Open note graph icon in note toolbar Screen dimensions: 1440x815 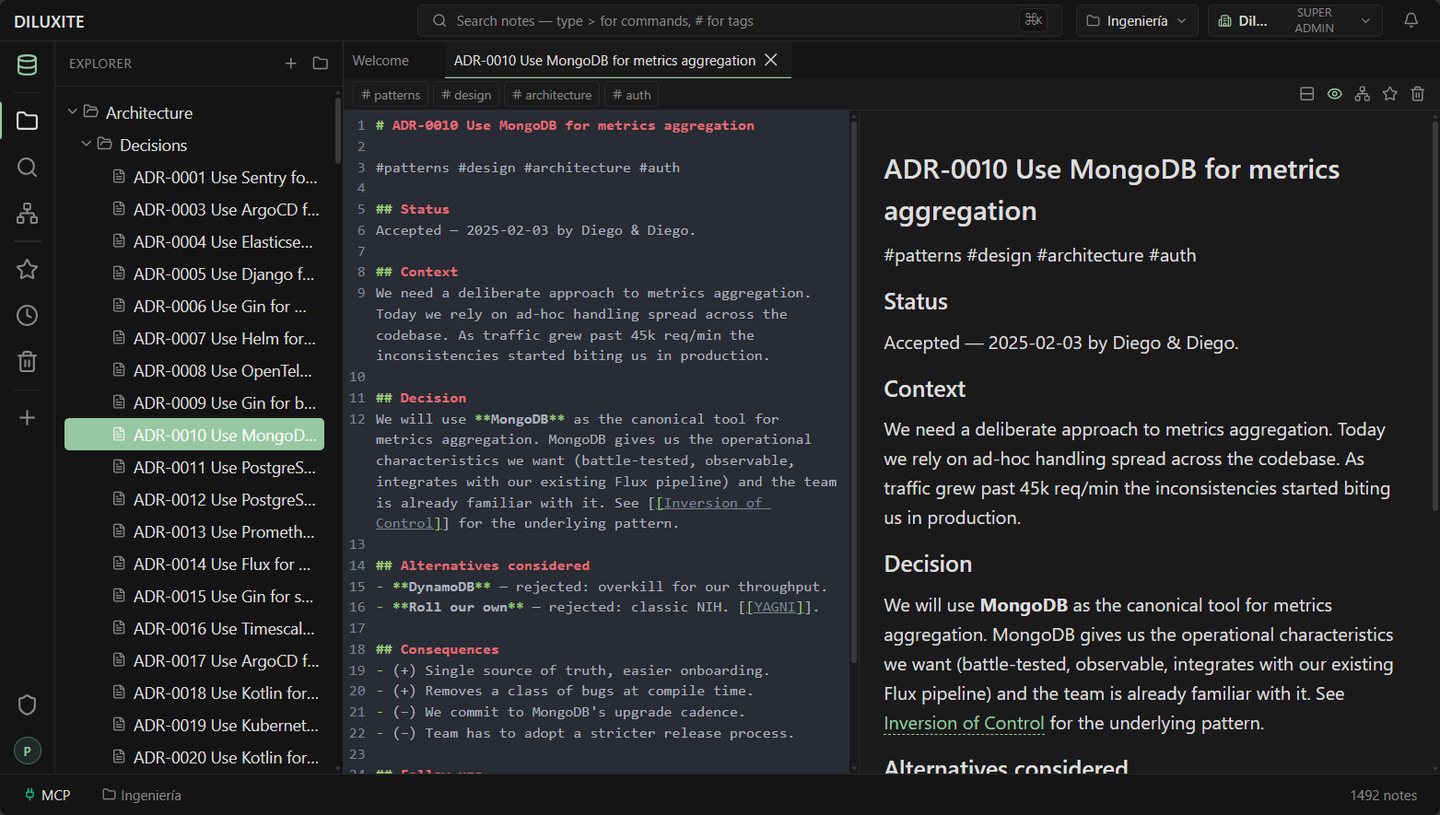[x=1362, y=94]
